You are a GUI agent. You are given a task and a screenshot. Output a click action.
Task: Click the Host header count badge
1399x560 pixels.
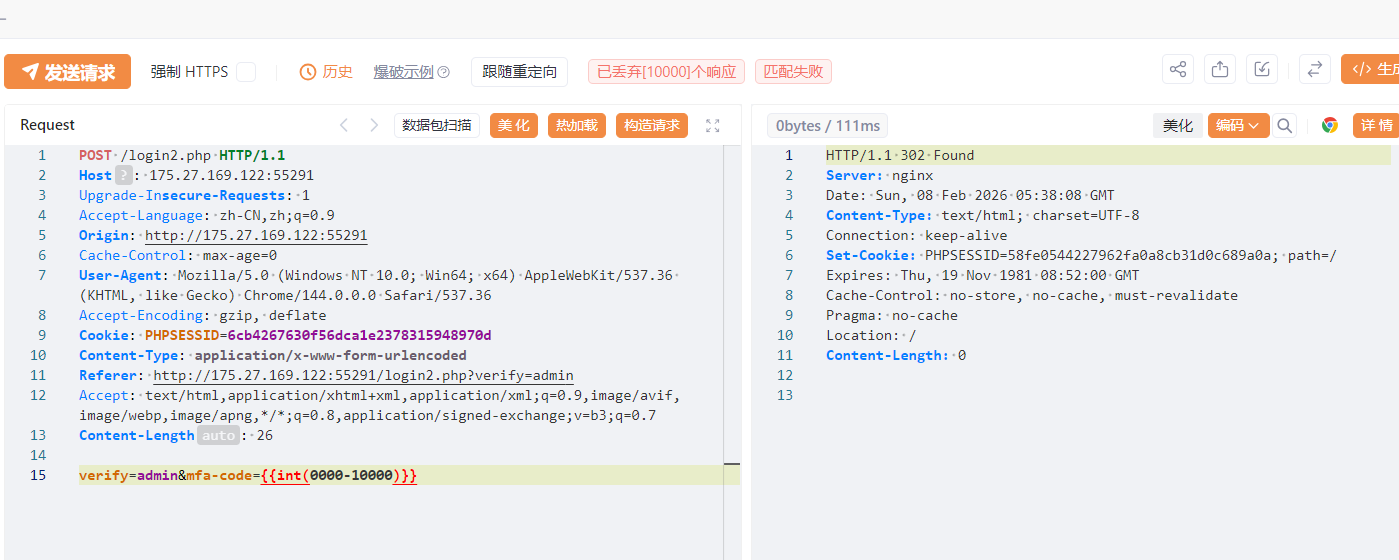123,175
